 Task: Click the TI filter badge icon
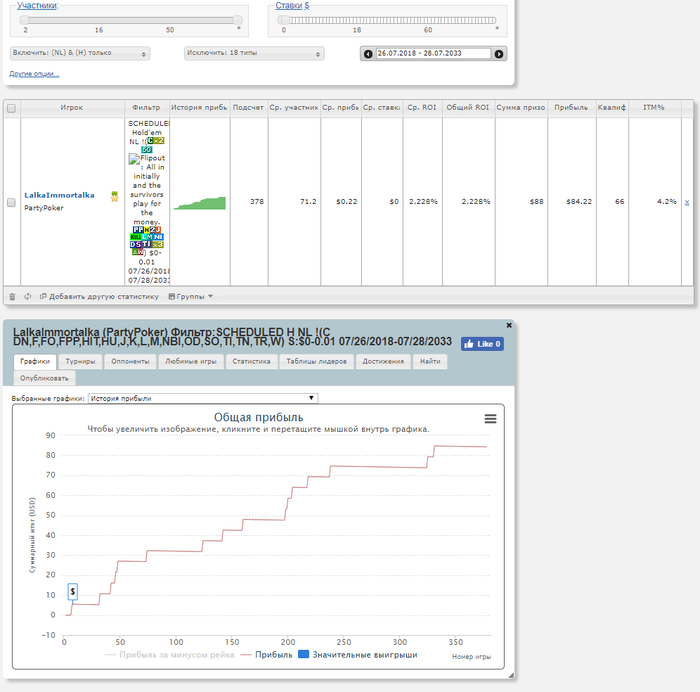[147, 245]
